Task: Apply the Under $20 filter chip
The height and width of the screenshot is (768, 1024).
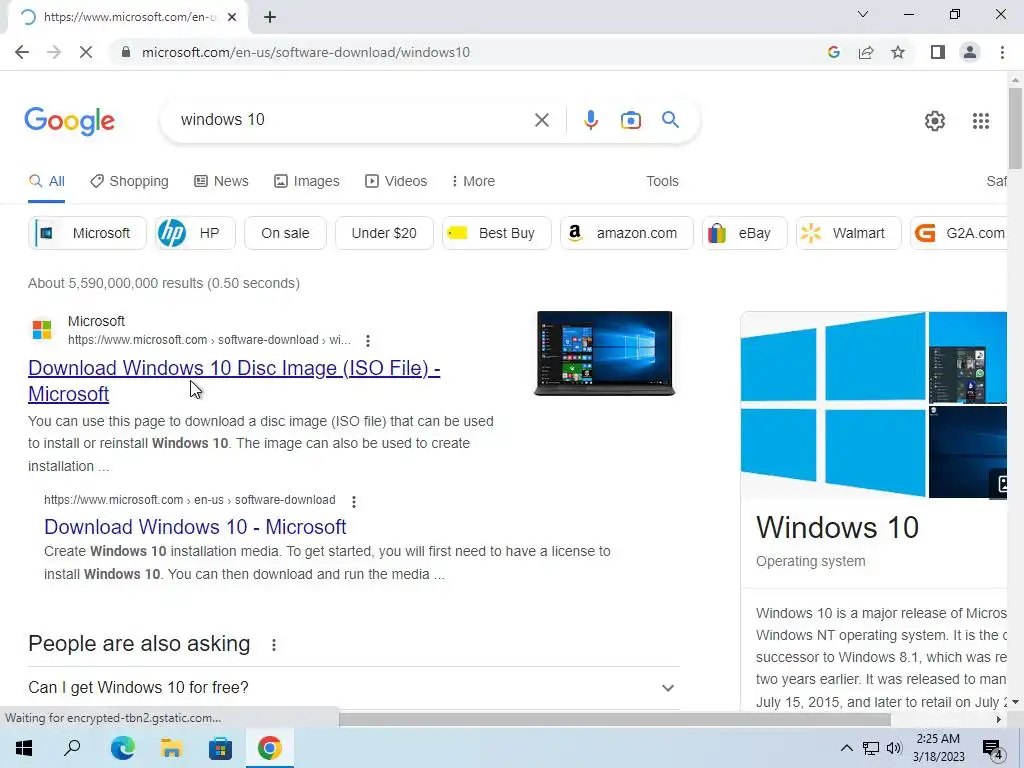Action: 384,233
